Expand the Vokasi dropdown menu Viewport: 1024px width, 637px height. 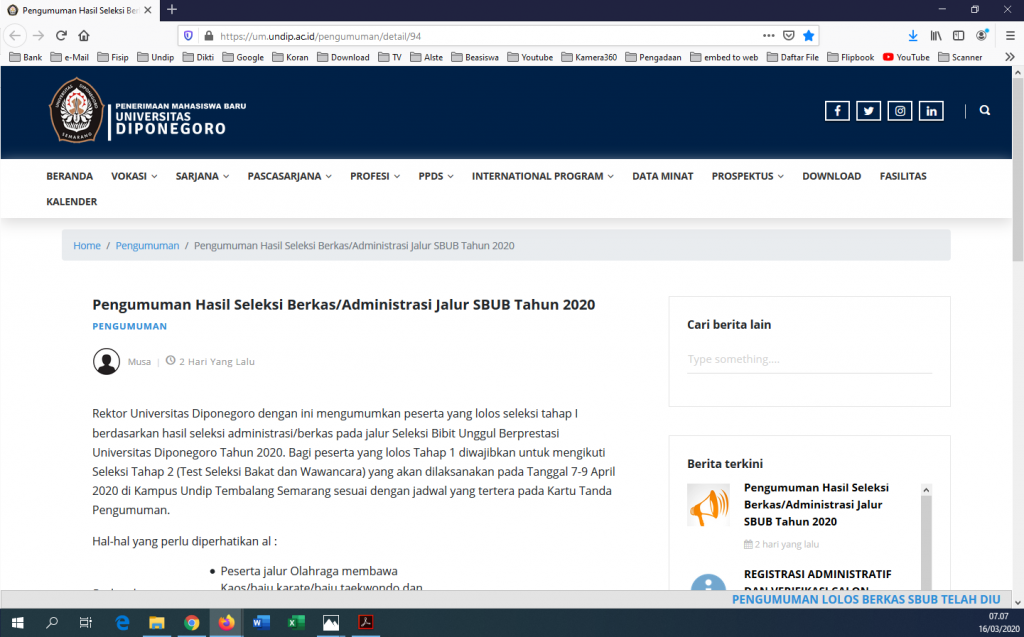click(134, 176)
